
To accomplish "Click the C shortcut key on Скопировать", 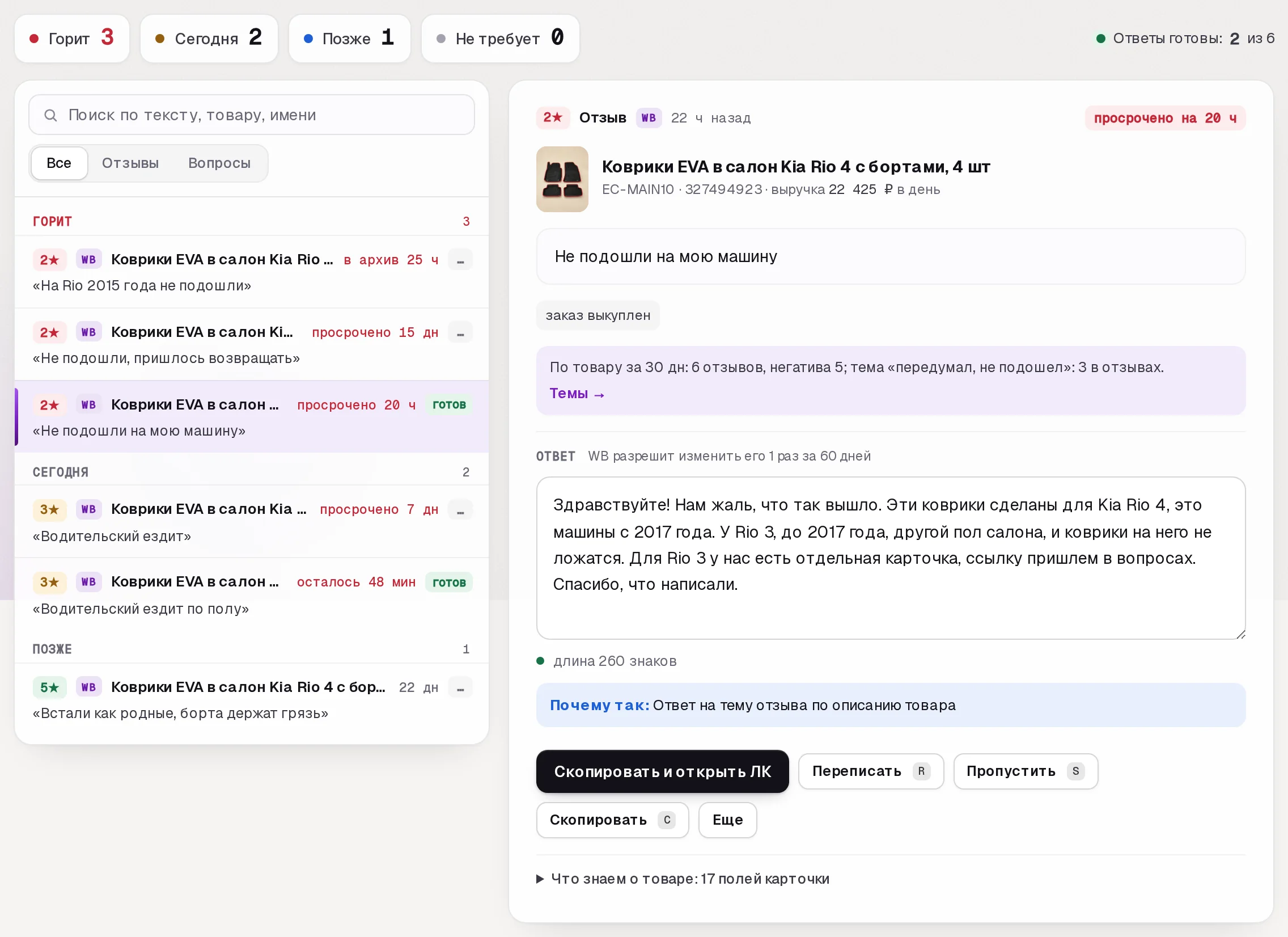I will (667, 820).
